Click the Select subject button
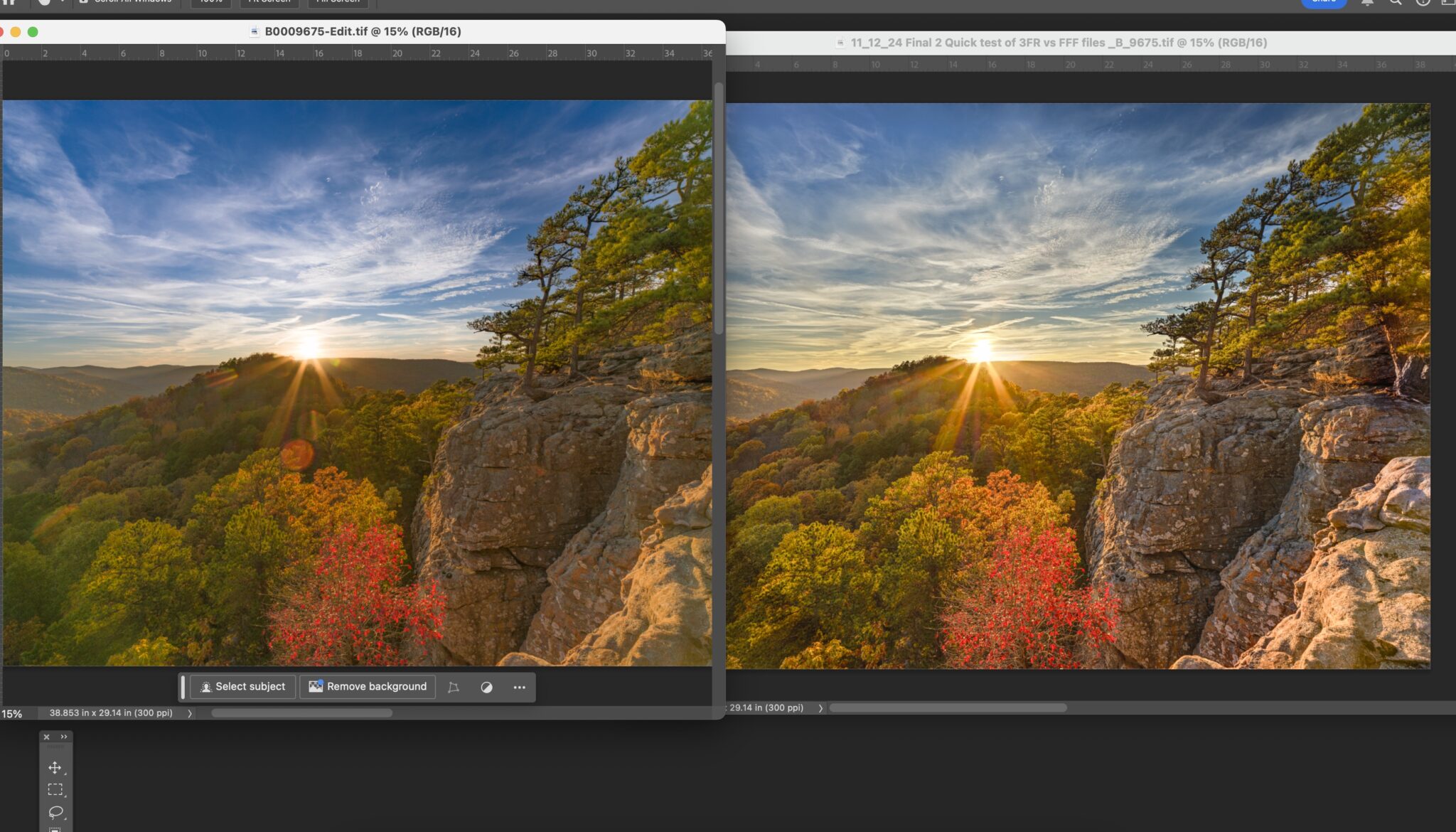 pos(242,686)
